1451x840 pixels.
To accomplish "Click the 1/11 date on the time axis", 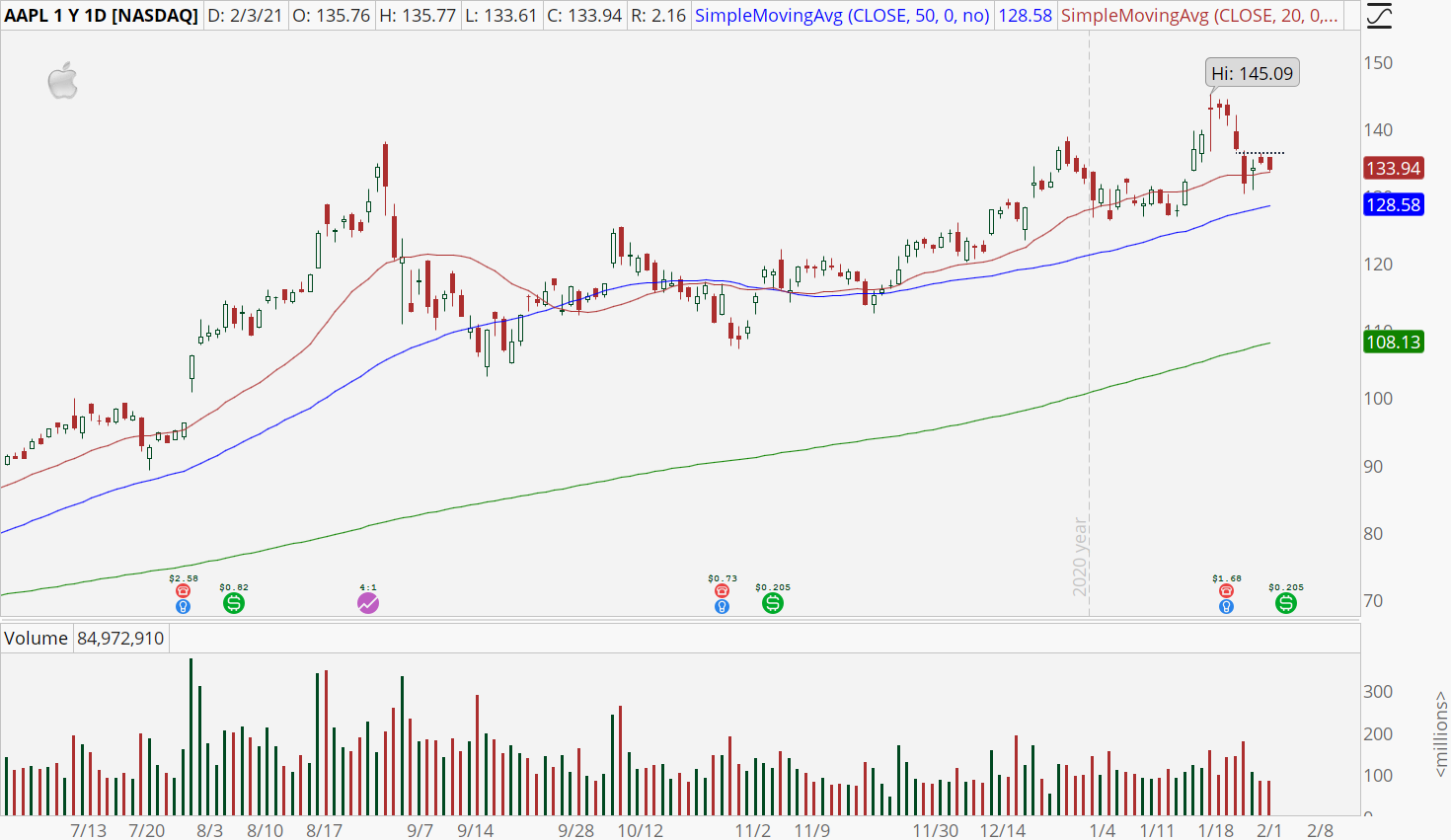I will [1157, 830].
